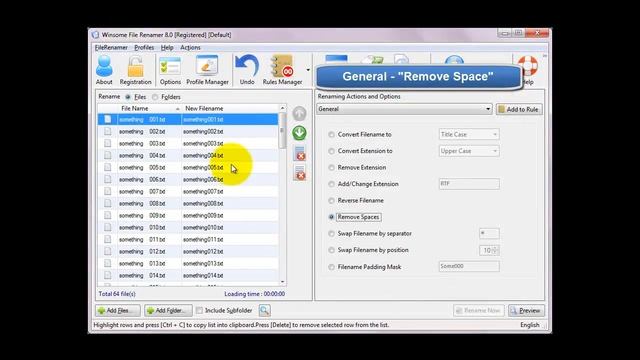Image resolution: width=640 pixels, height=360 pixels.
Task: Click the file icon of something 006.txt row
Action: click(x=107, y=179)
